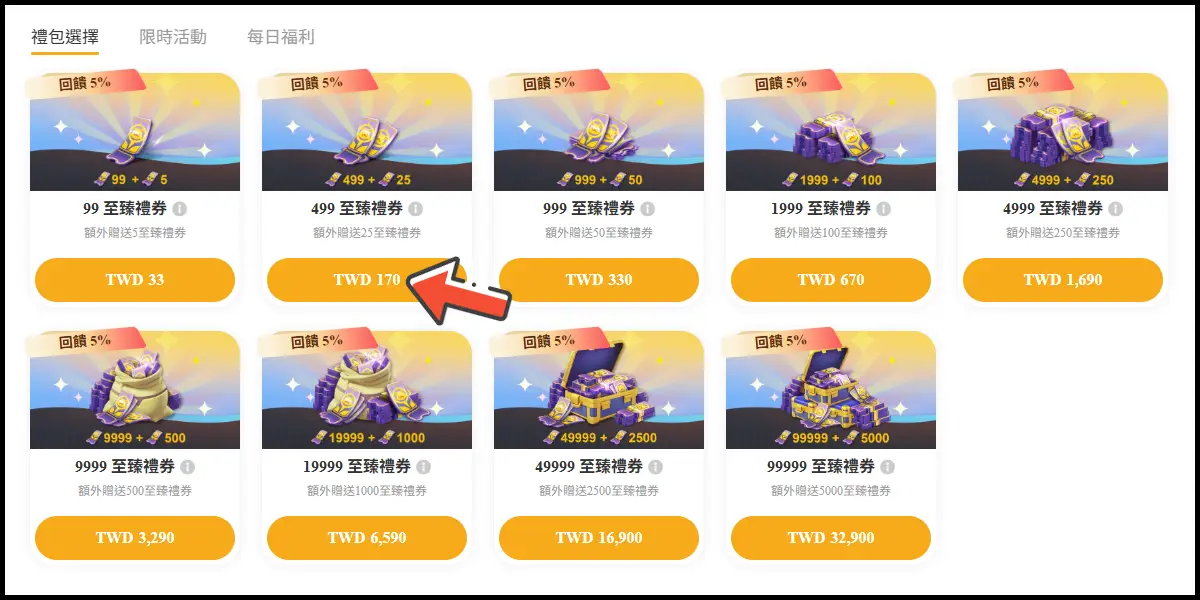The width and height of the screenshot is (1200, 600).
Task: Open info icon beside 499 至臻禮券
Action: pyautogui.click(x=415, y=209)
